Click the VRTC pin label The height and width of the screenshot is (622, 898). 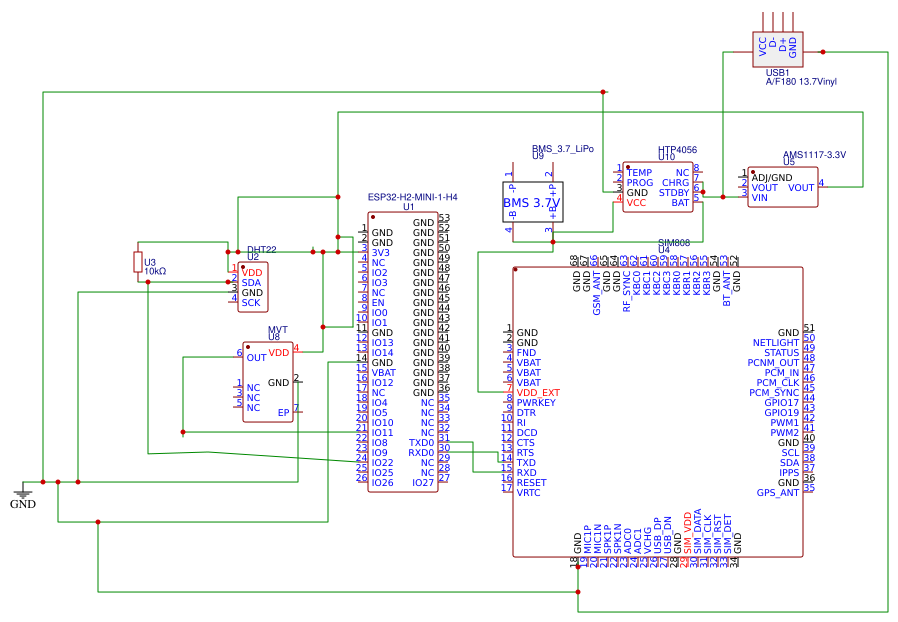[x=528, y=493]
